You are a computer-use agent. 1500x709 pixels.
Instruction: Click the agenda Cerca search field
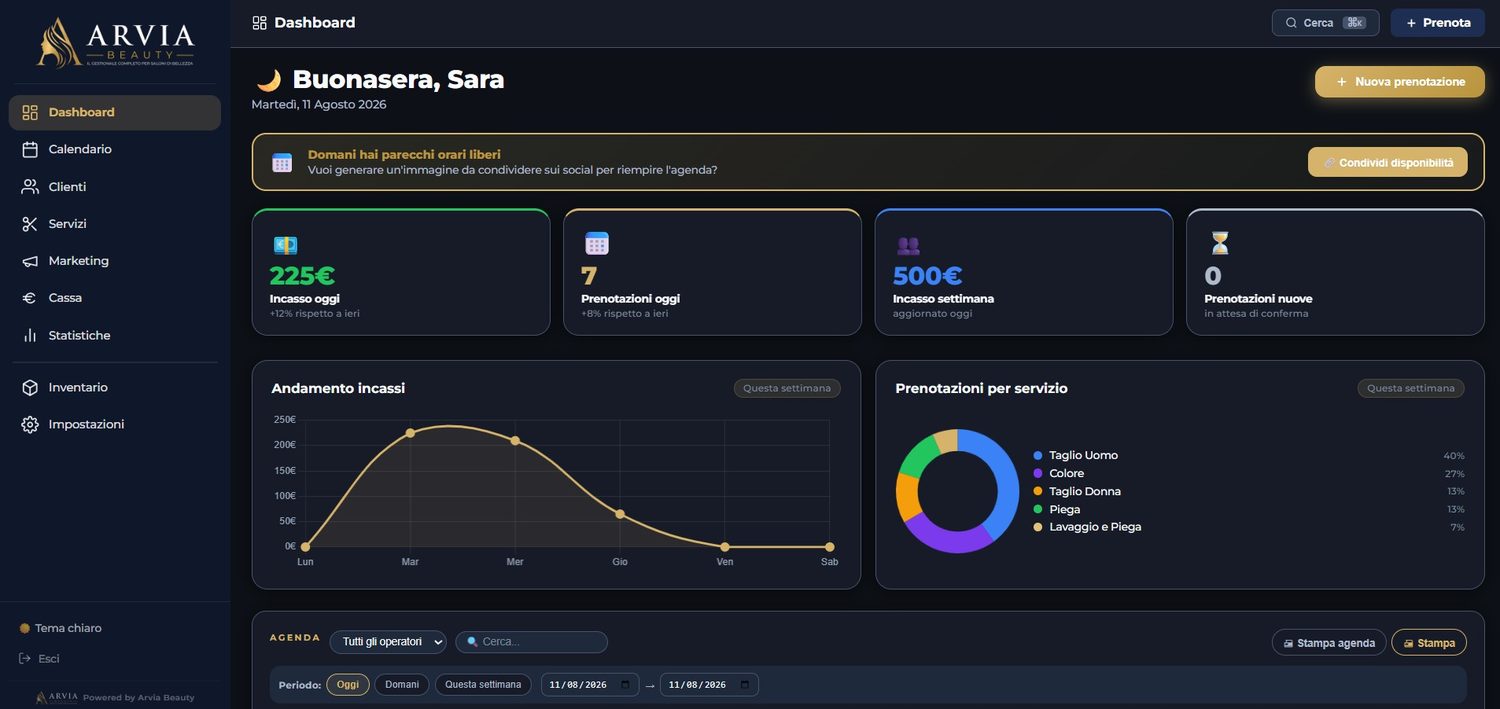pyautogui.click(x=531, y=642)
